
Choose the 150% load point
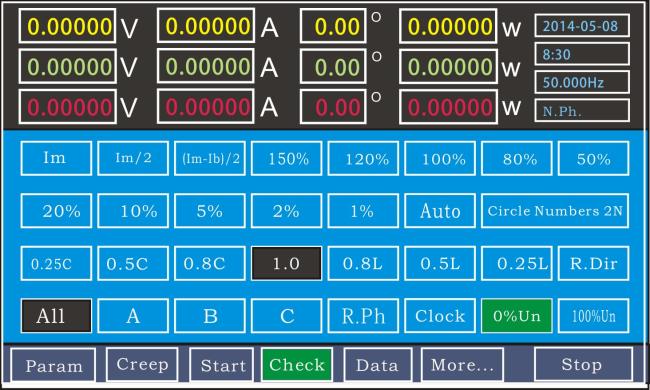click(286, 158)
